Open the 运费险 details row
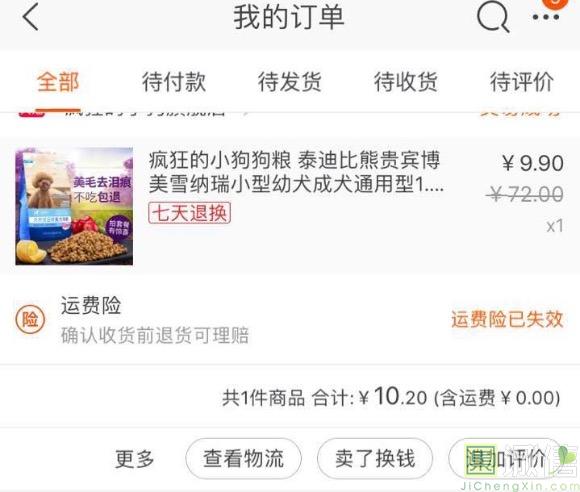This screenshot has width=580, height=492. tap(290, 320)
